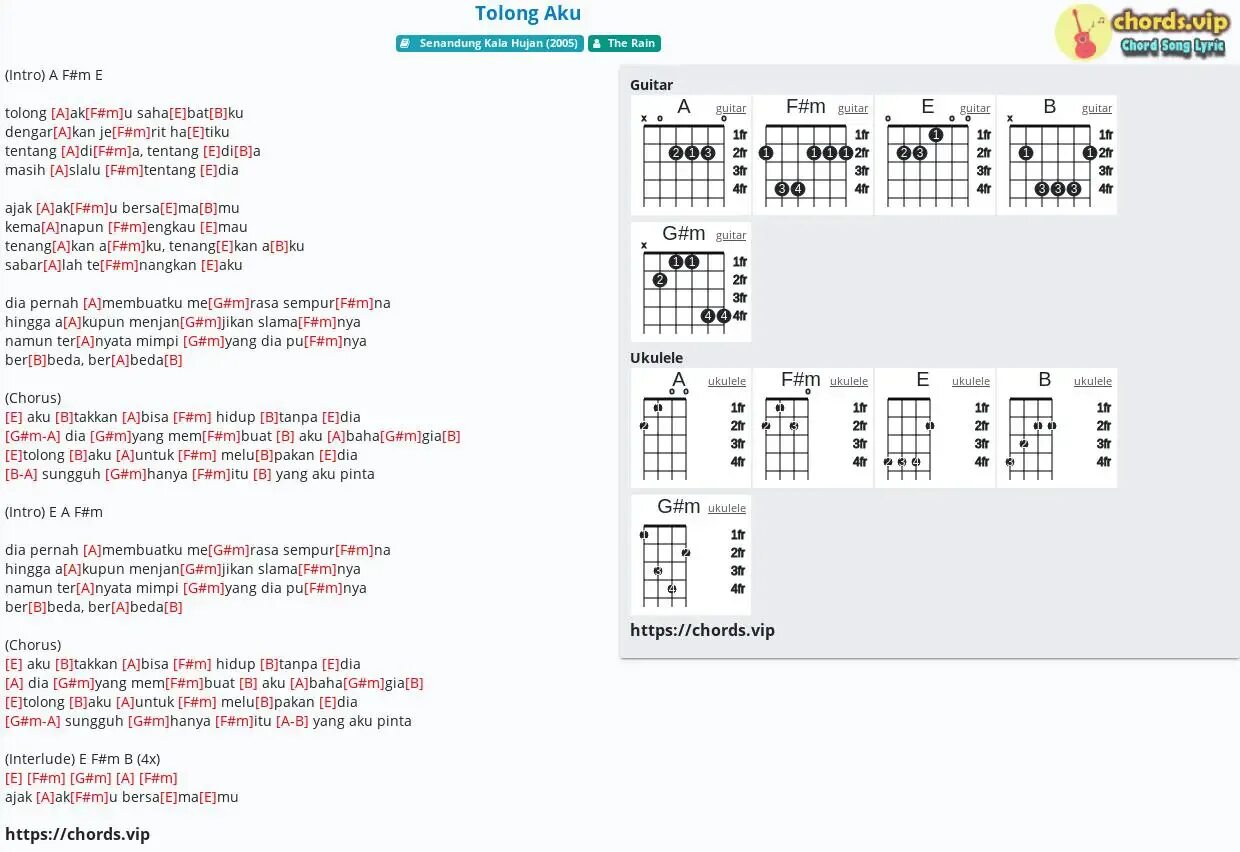Open ukulele link above F#m chord
This screenshot has width=1240, height=852.
pyautogui.click(x=849, y=381)
